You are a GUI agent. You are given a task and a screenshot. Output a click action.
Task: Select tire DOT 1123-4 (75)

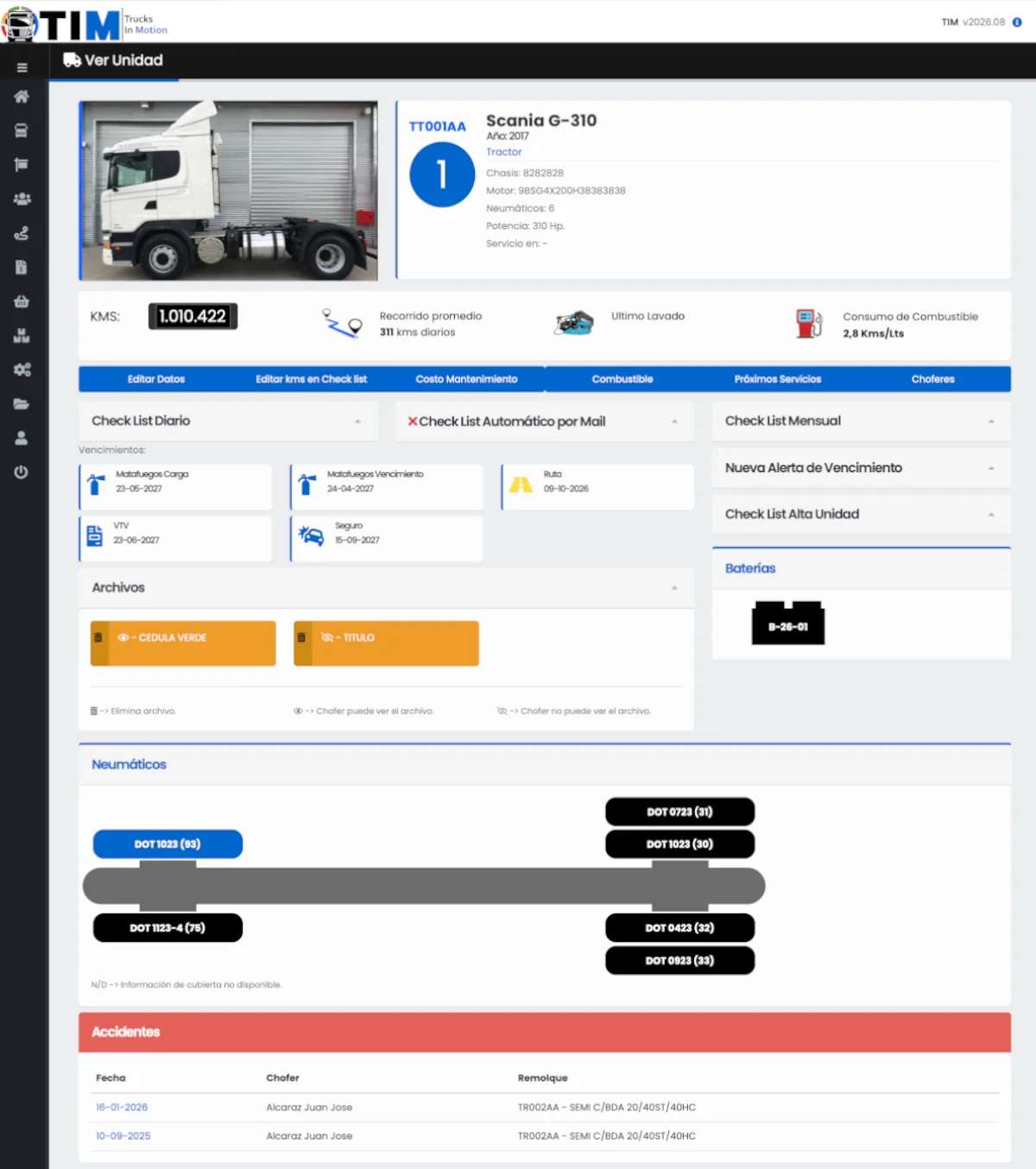point(167,928)
